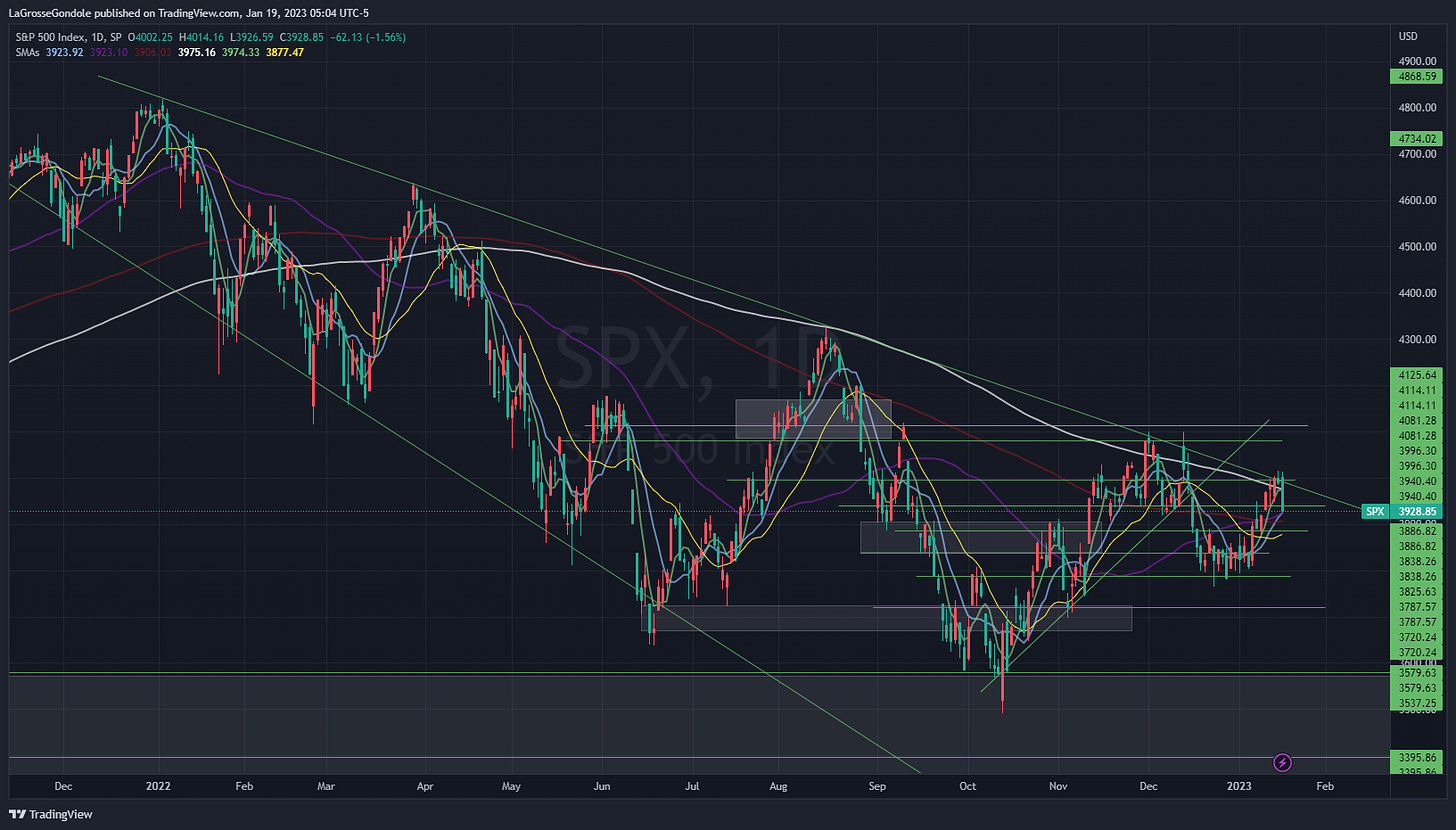Click the Nov time axis label
Viewport: 1456px width, 830px height.
[1058, 788]
